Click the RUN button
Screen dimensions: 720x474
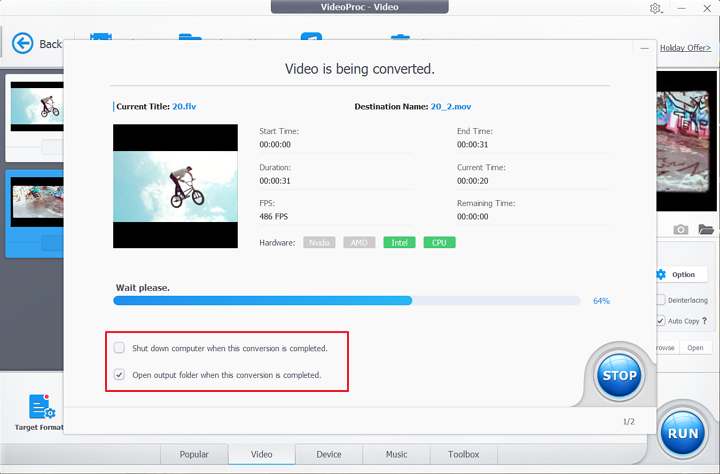[683, 433]
